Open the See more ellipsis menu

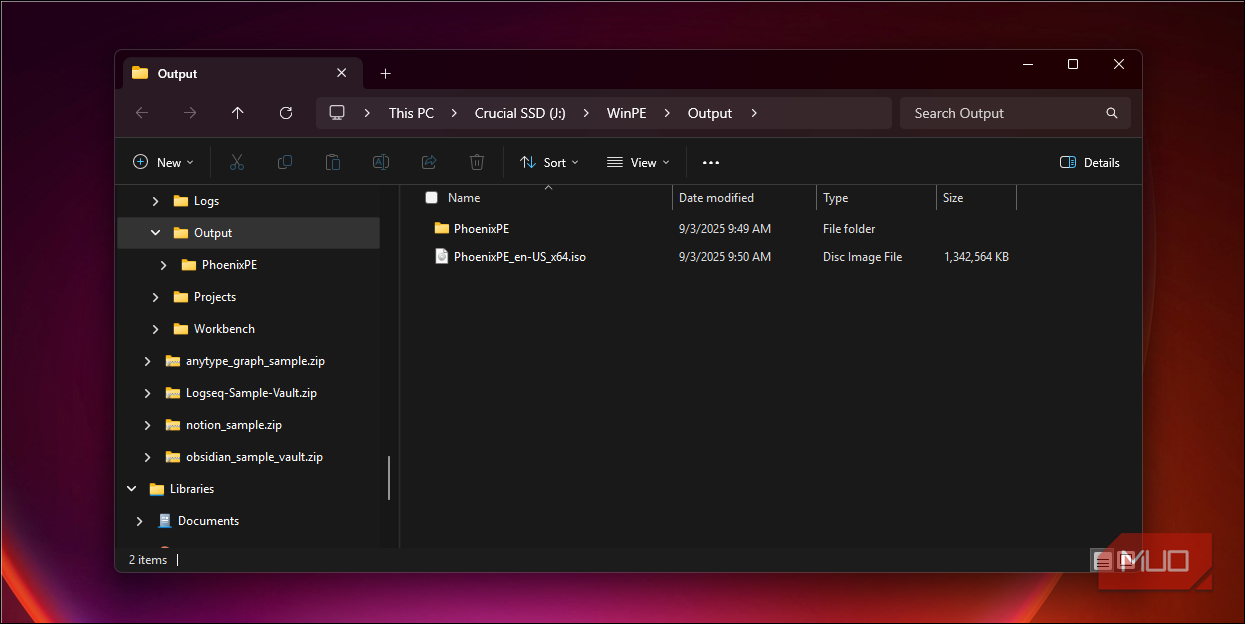pos(711,162)
